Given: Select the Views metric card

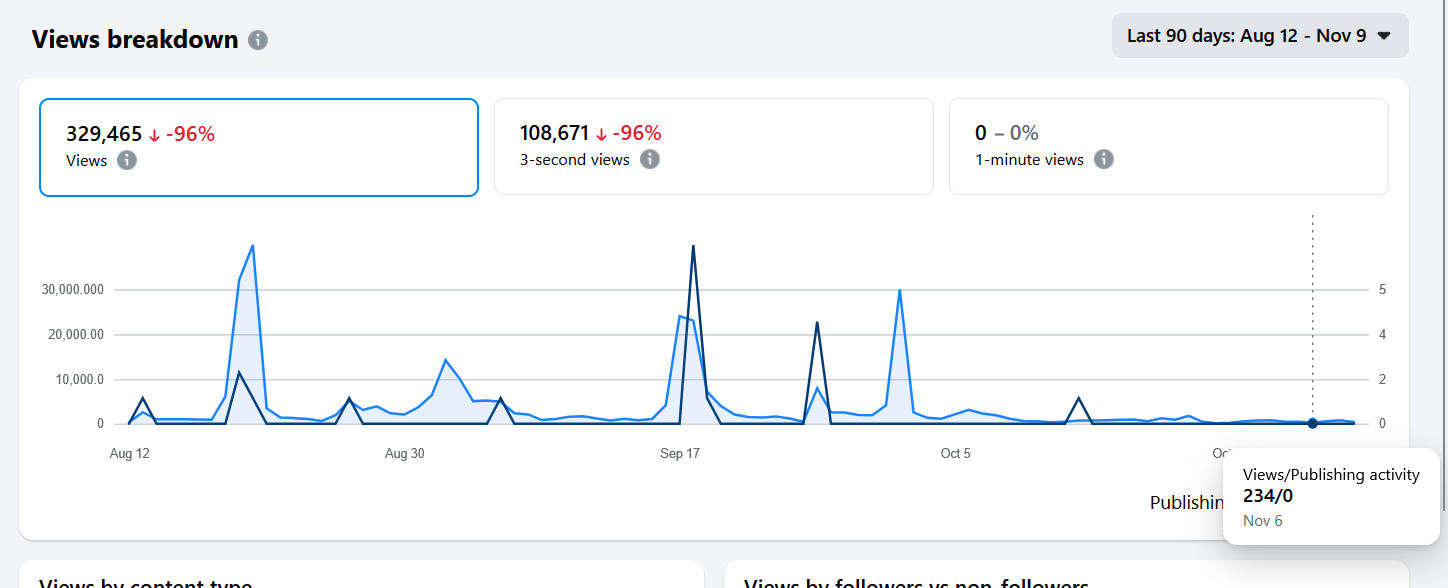Looking at the screenshot, I should [x=258, y=147].
